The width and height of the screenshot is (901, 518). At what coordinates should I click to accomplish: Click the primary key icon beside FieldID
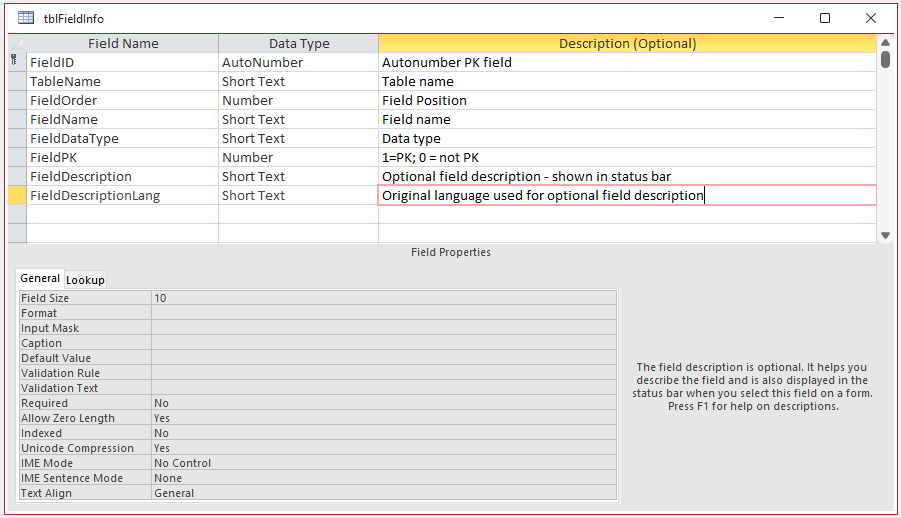click(x=14, y=59)
